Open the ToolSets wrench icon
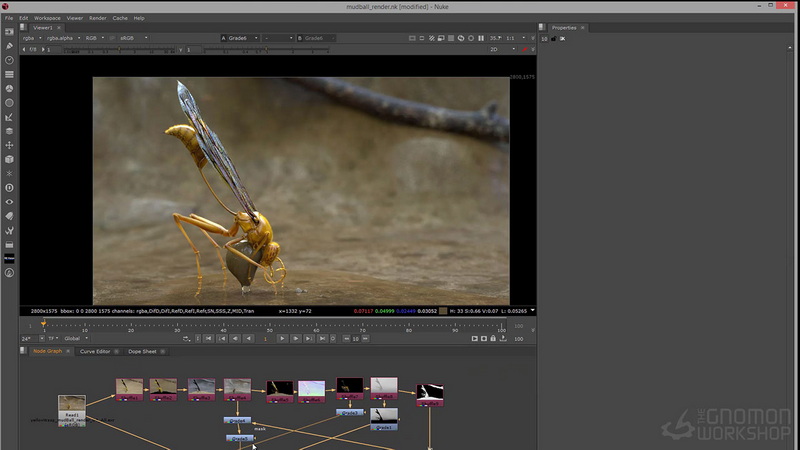The width and height of the screenshot is (800, 450). [9, 231]
